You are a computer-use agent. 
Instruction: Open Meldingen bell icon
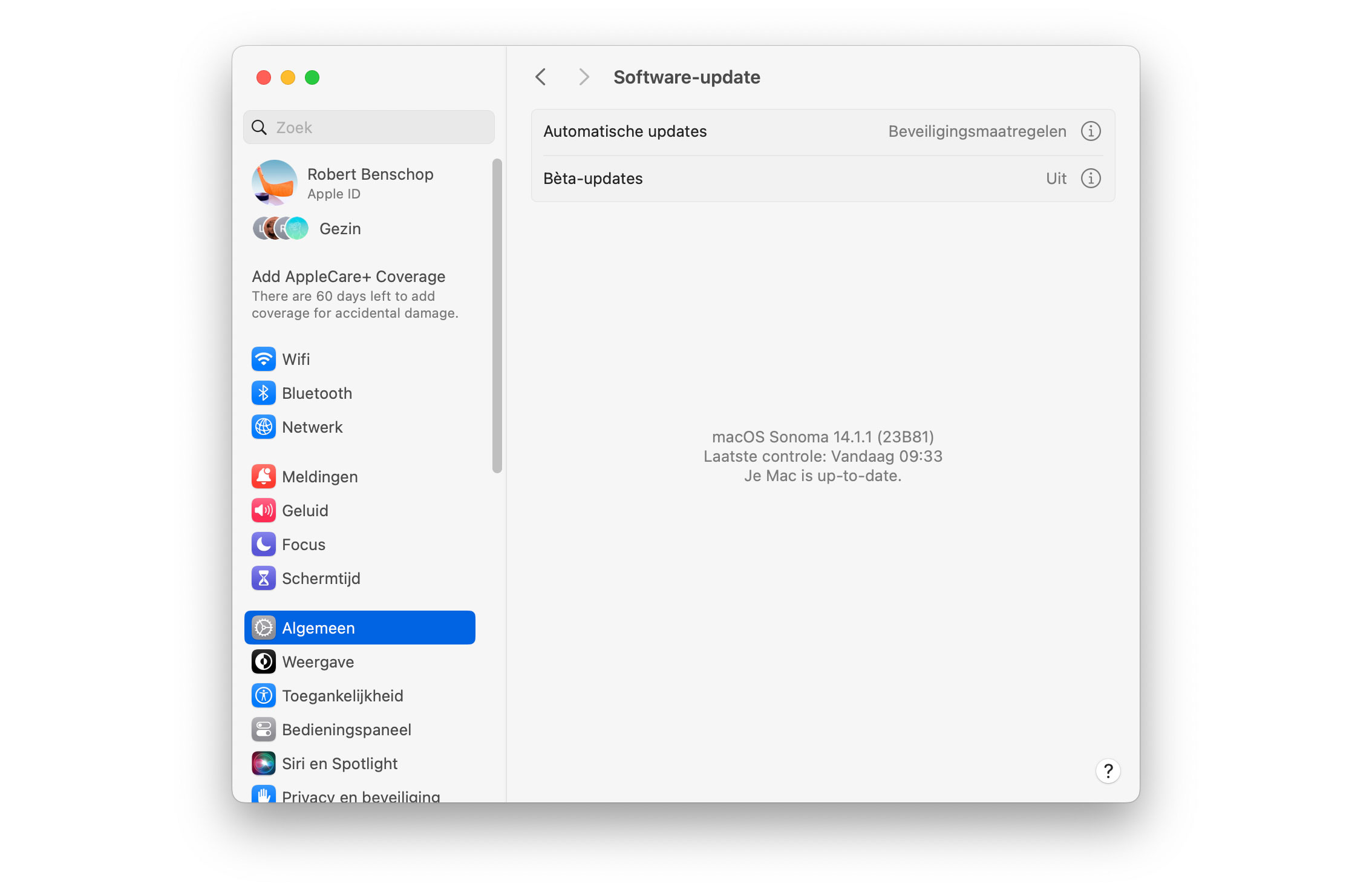click(x=263, y=476)
